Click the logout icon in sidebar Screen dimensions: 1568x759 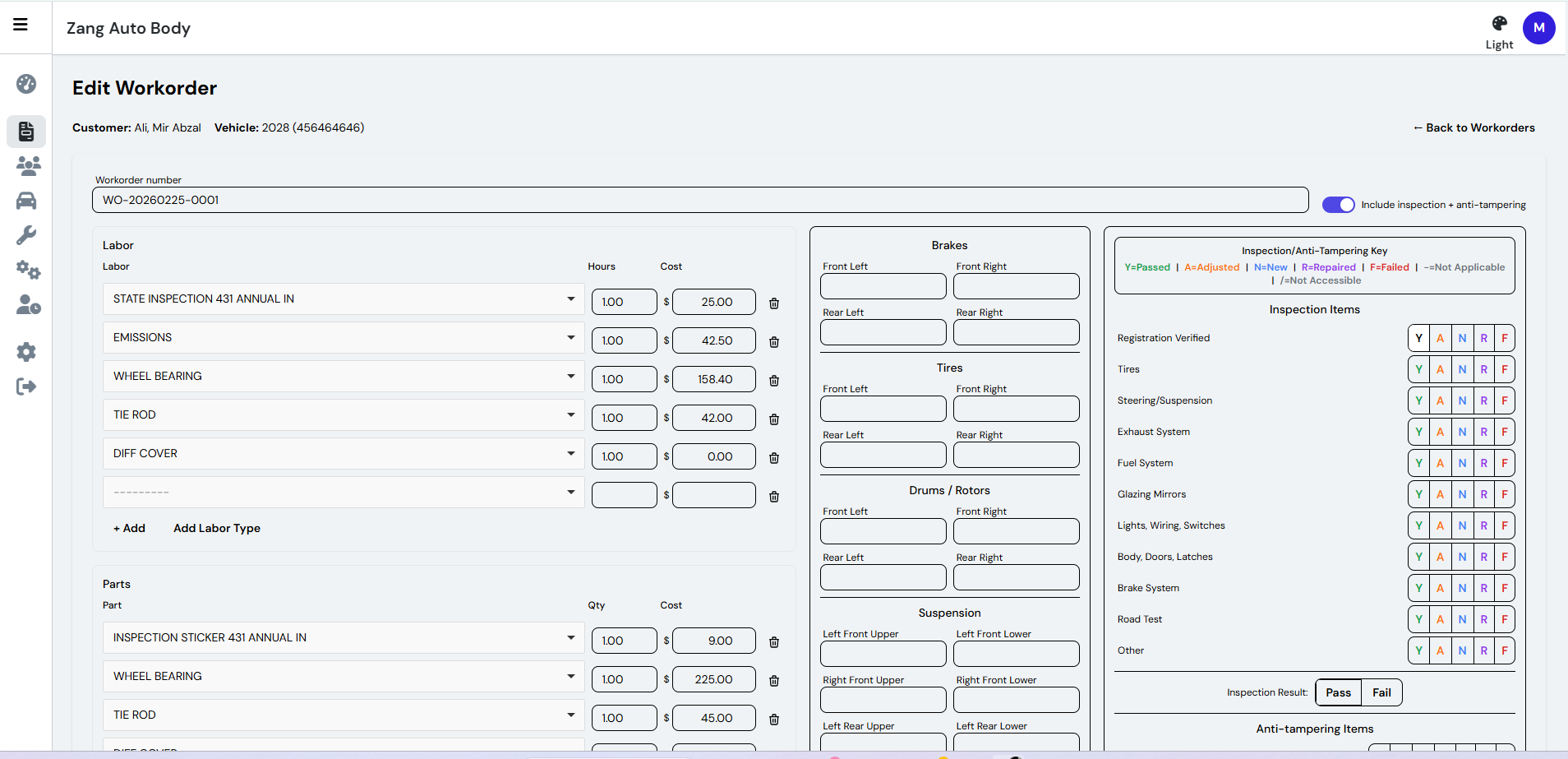point(26,386)
